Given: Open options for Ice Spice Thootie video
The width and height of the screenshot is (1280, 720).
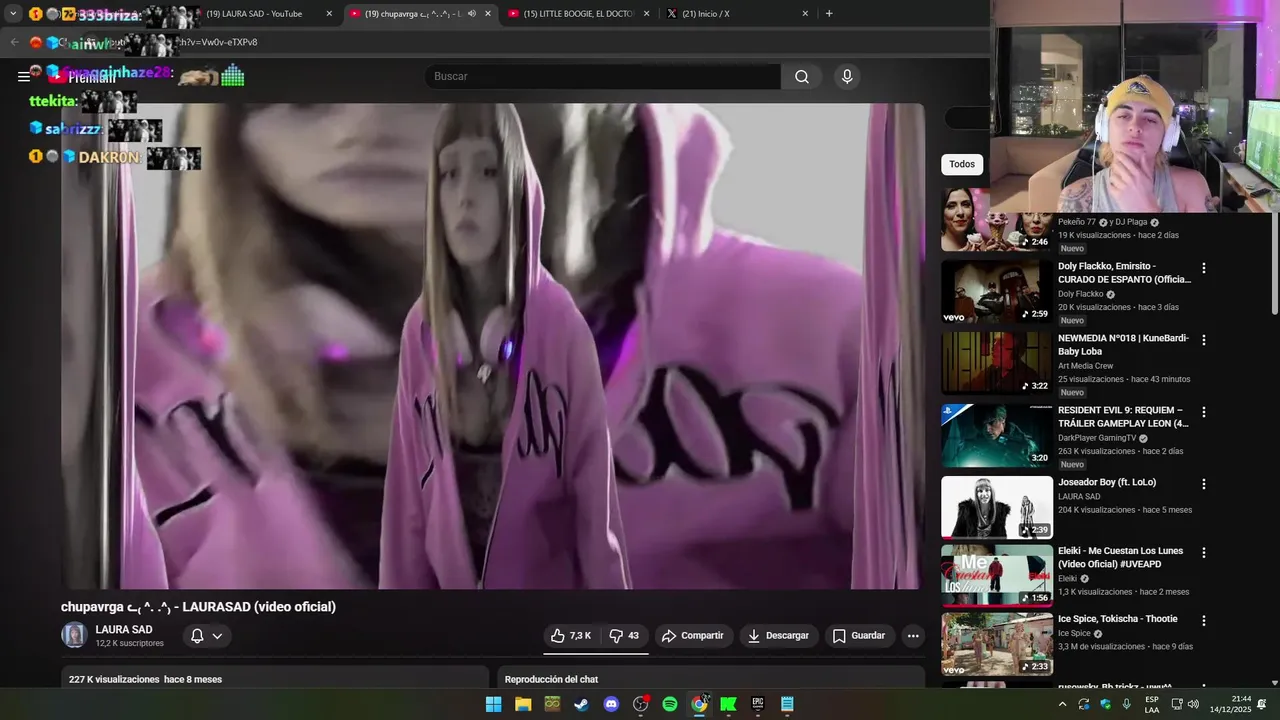Looking at the screenshot, I should 1204,621.
